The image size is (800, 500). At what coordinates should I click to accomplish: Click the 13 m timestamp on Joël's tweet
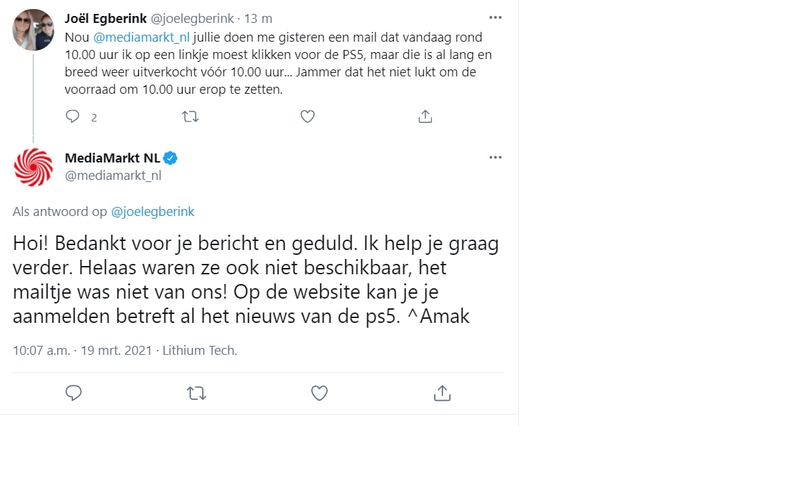[259, 18]
